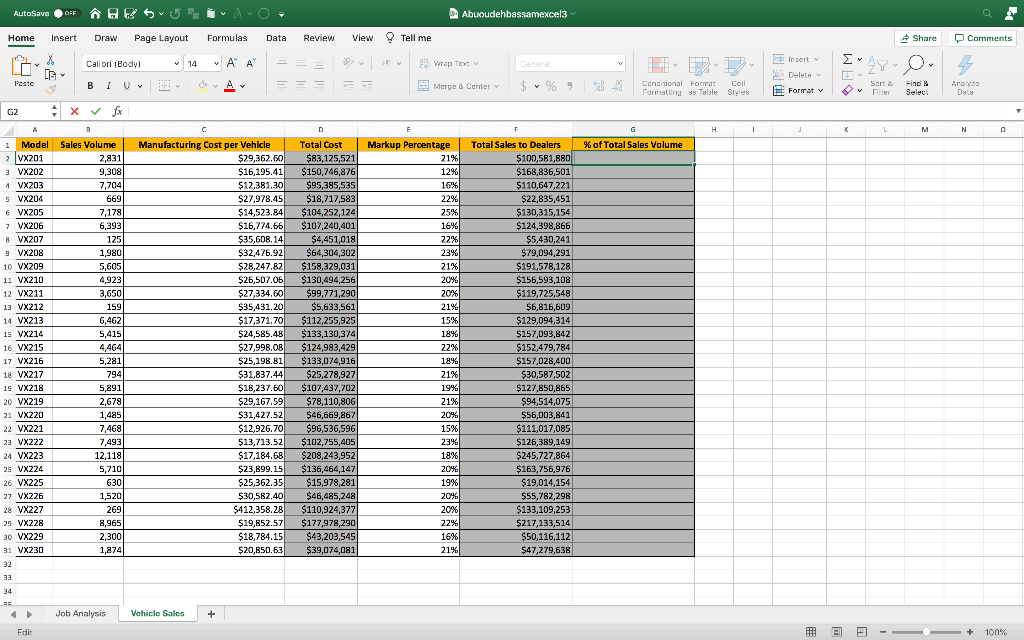This screenshot has height=640, width=1024.
Task: Toggle Bold formatting
Action: point(90,86)
